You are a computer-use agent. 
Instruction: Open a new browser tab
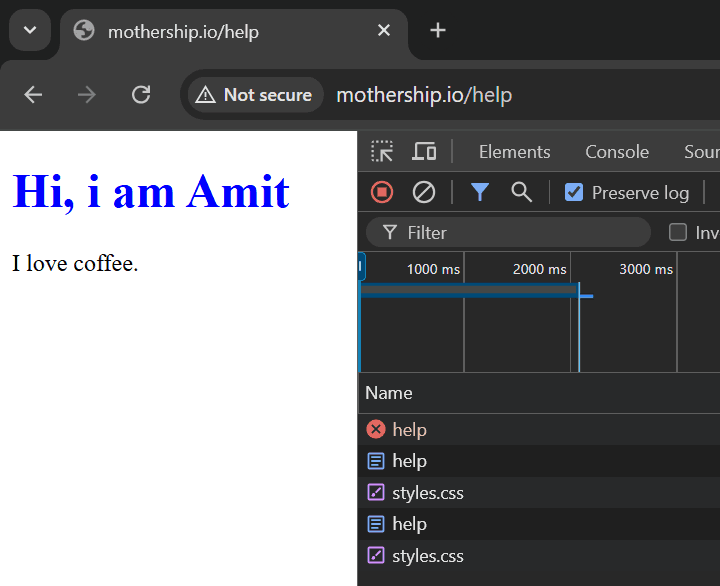tap(438, 30)
